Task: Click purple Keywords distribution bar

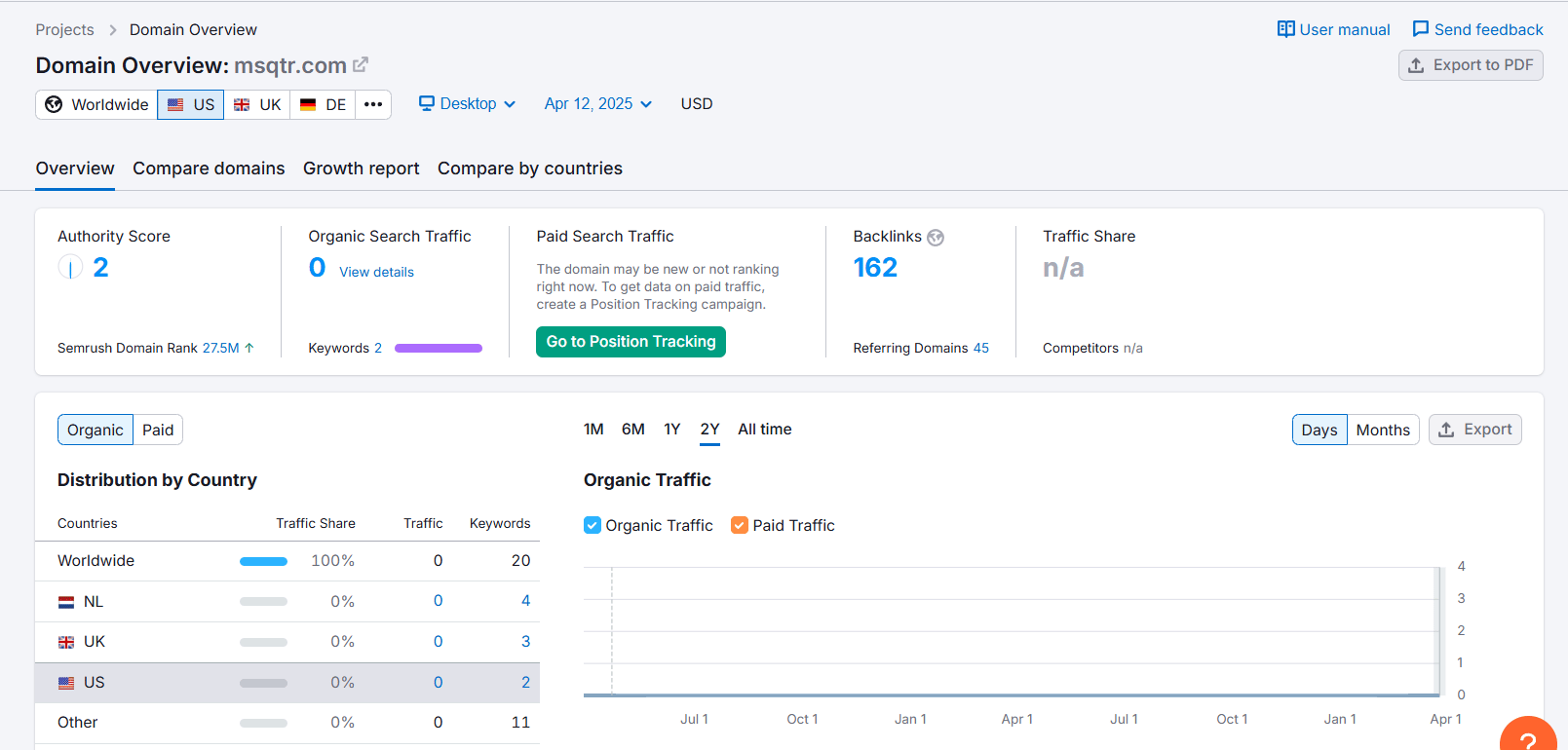Action: click(439, 348)
